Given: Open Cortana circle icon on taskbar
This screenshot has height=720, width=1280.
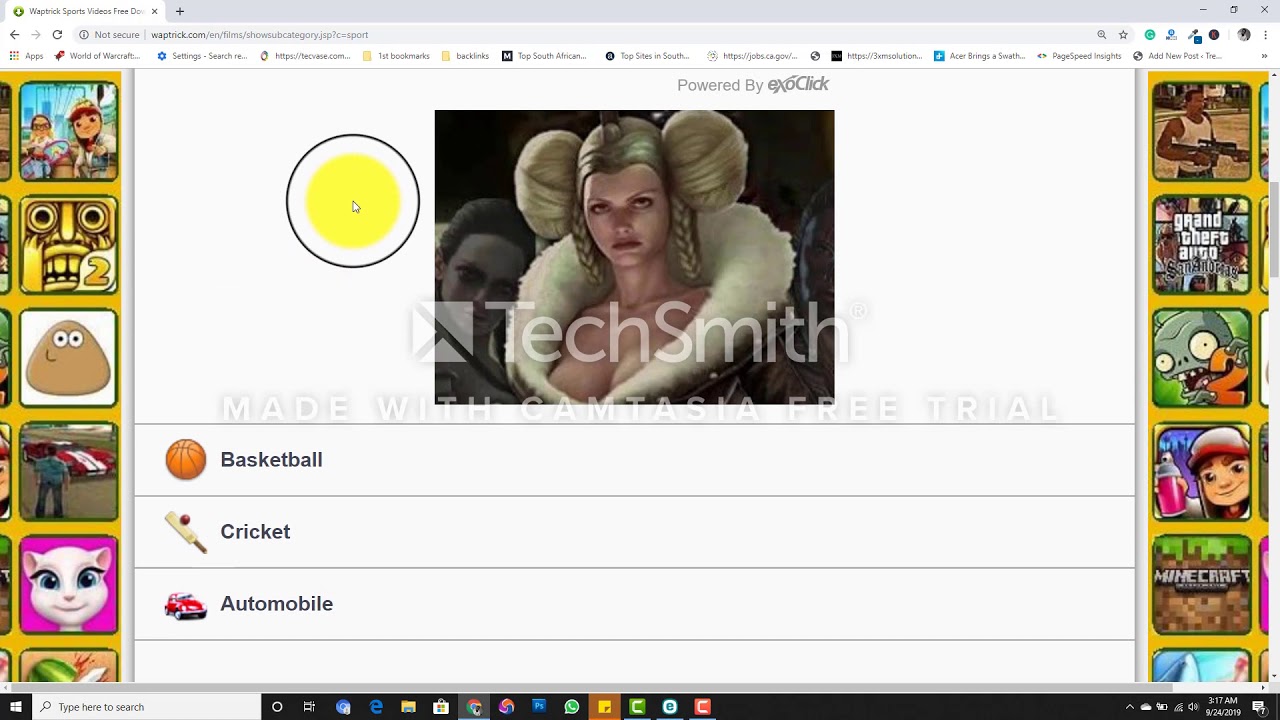Looking at the screenshot, I should (277, 707).
